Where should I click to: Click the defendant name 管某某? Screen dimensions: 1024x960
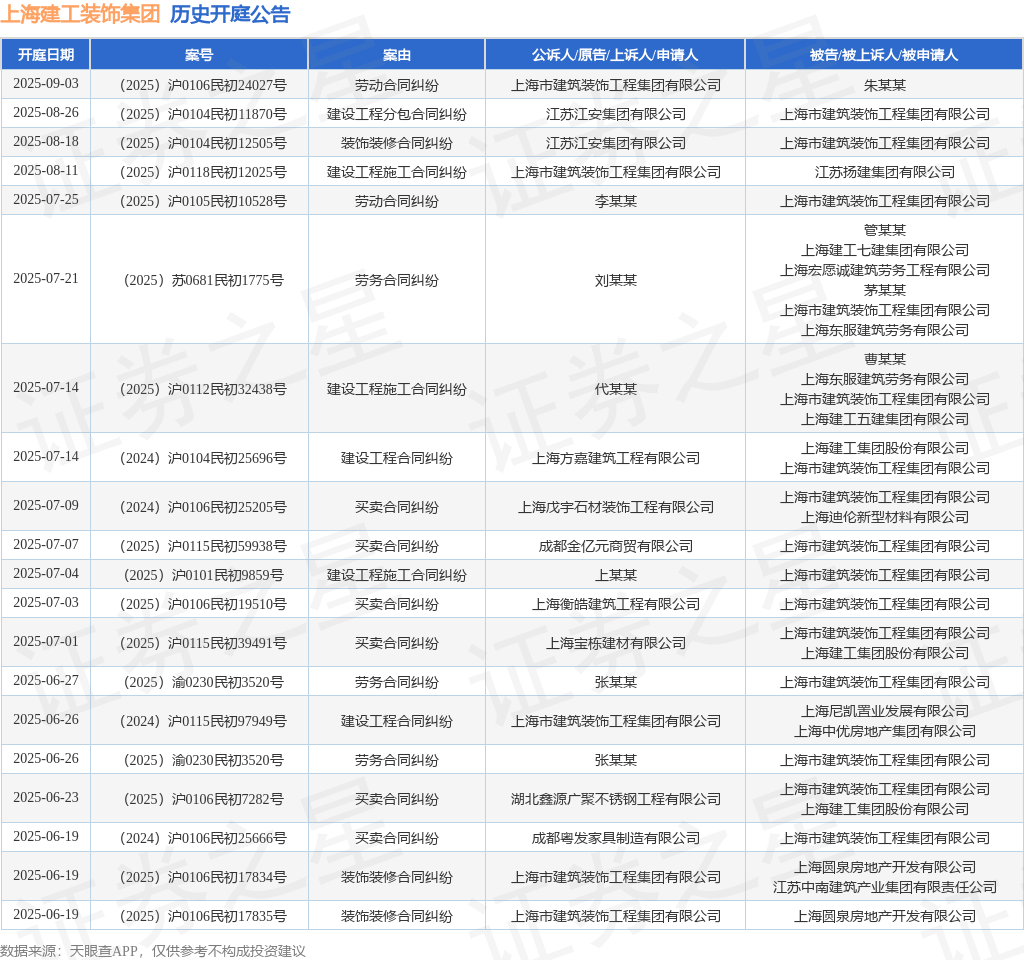point(885,230)
